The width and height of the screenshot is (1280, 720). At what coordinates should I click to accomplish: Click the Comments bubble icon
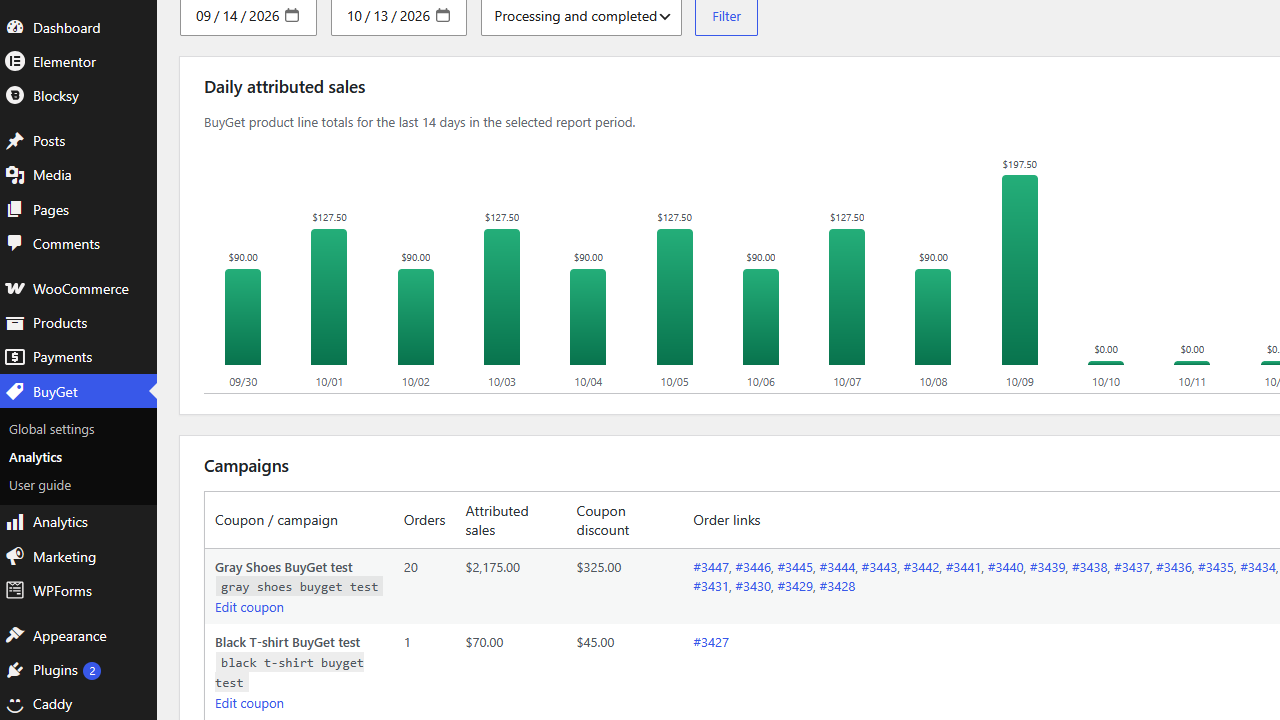click(x=15, y=244)
